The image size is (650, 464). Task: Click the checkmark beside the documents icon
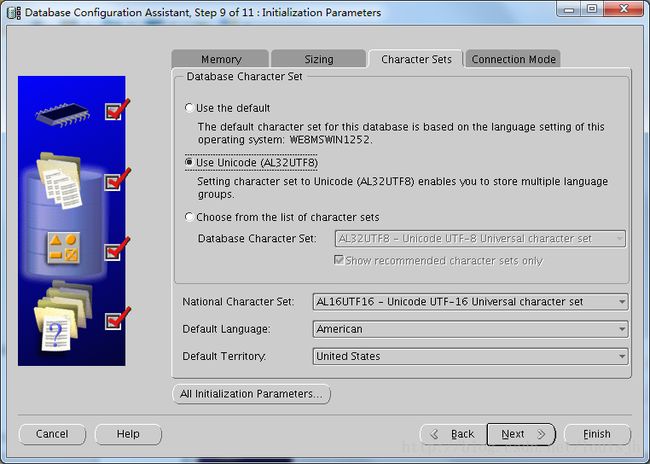(x=118, y=180)
